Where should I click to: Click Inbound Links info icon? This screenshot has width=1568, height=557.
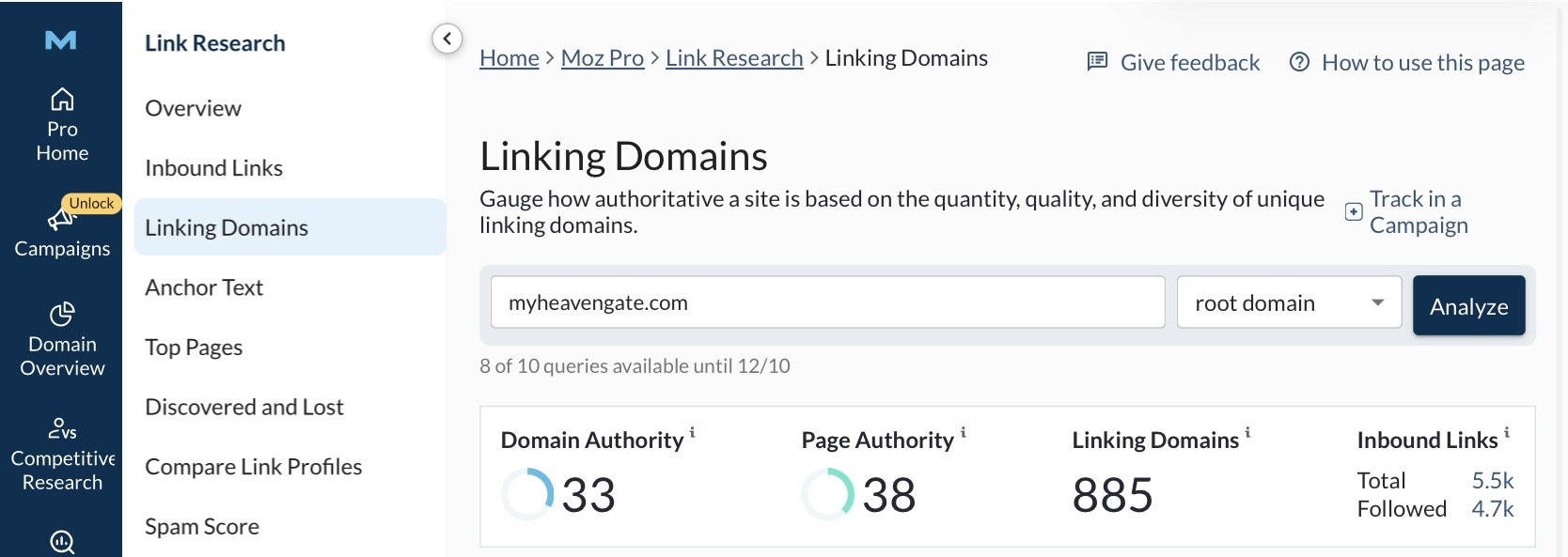1506,432
